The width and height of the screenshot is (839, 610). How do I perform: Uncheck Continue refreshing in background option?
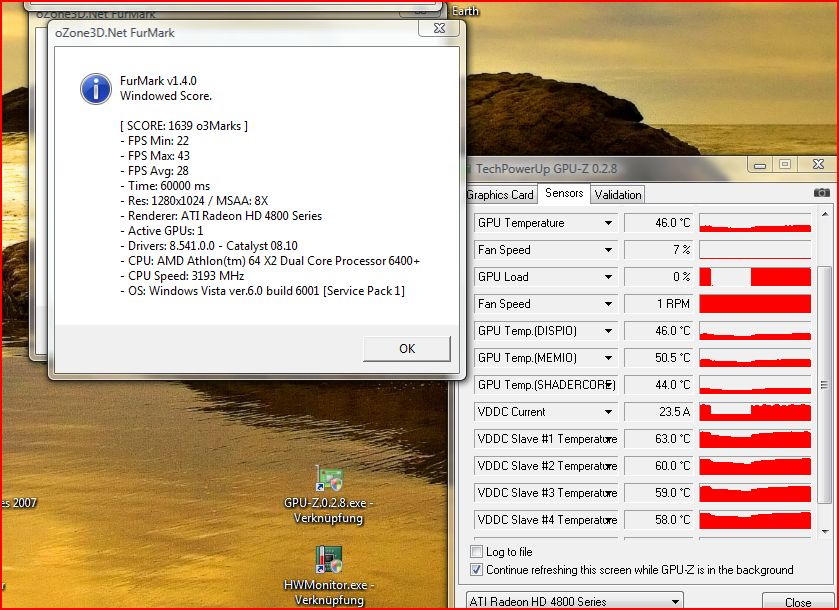pos(476,570)
